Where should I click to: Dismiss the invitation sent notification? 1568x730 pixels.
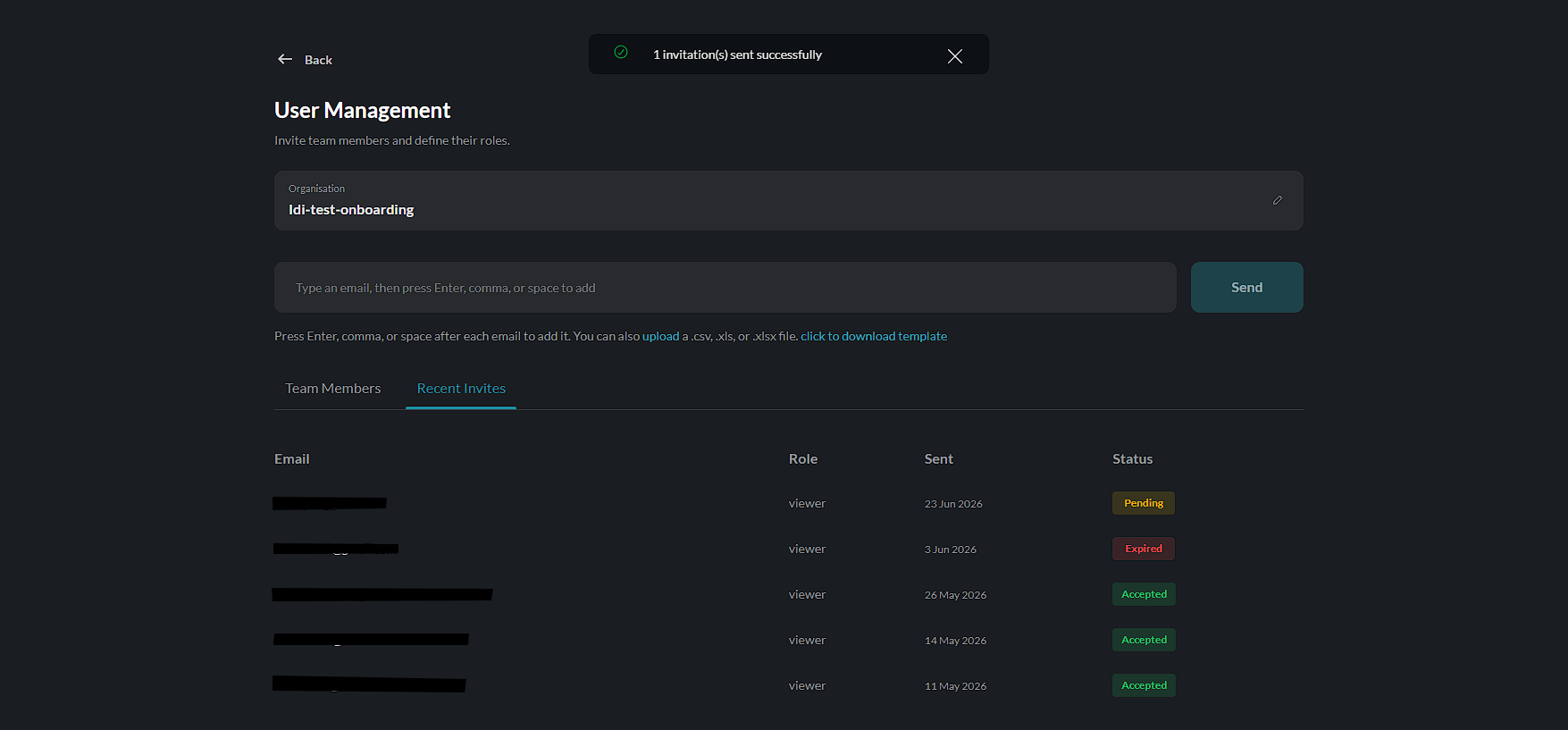(954, 55)
